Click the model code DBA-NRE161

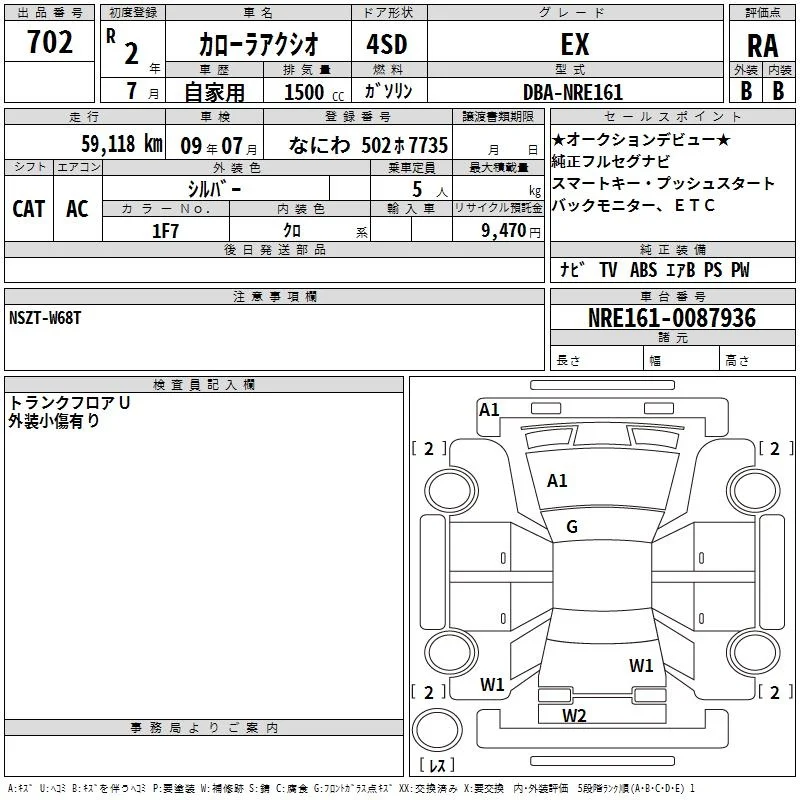573,92
